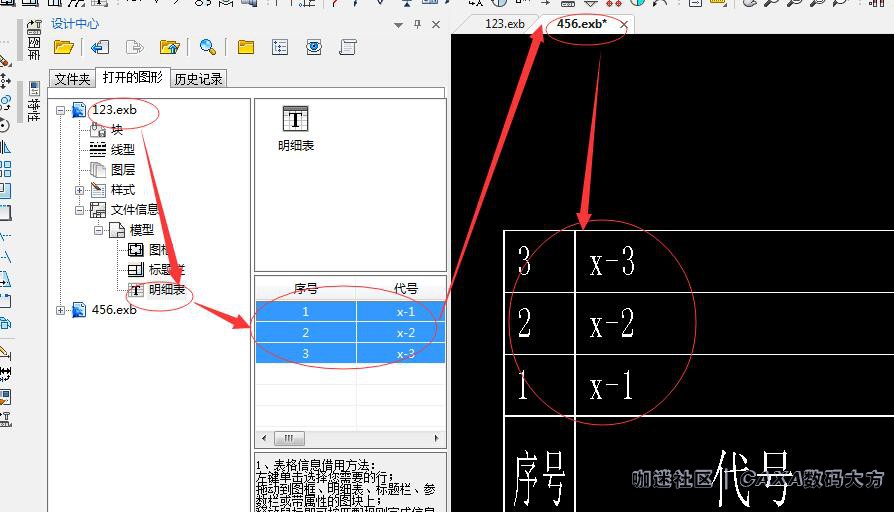
Task: Toggle the tree view list icon
Action: [x=280, y=47]
